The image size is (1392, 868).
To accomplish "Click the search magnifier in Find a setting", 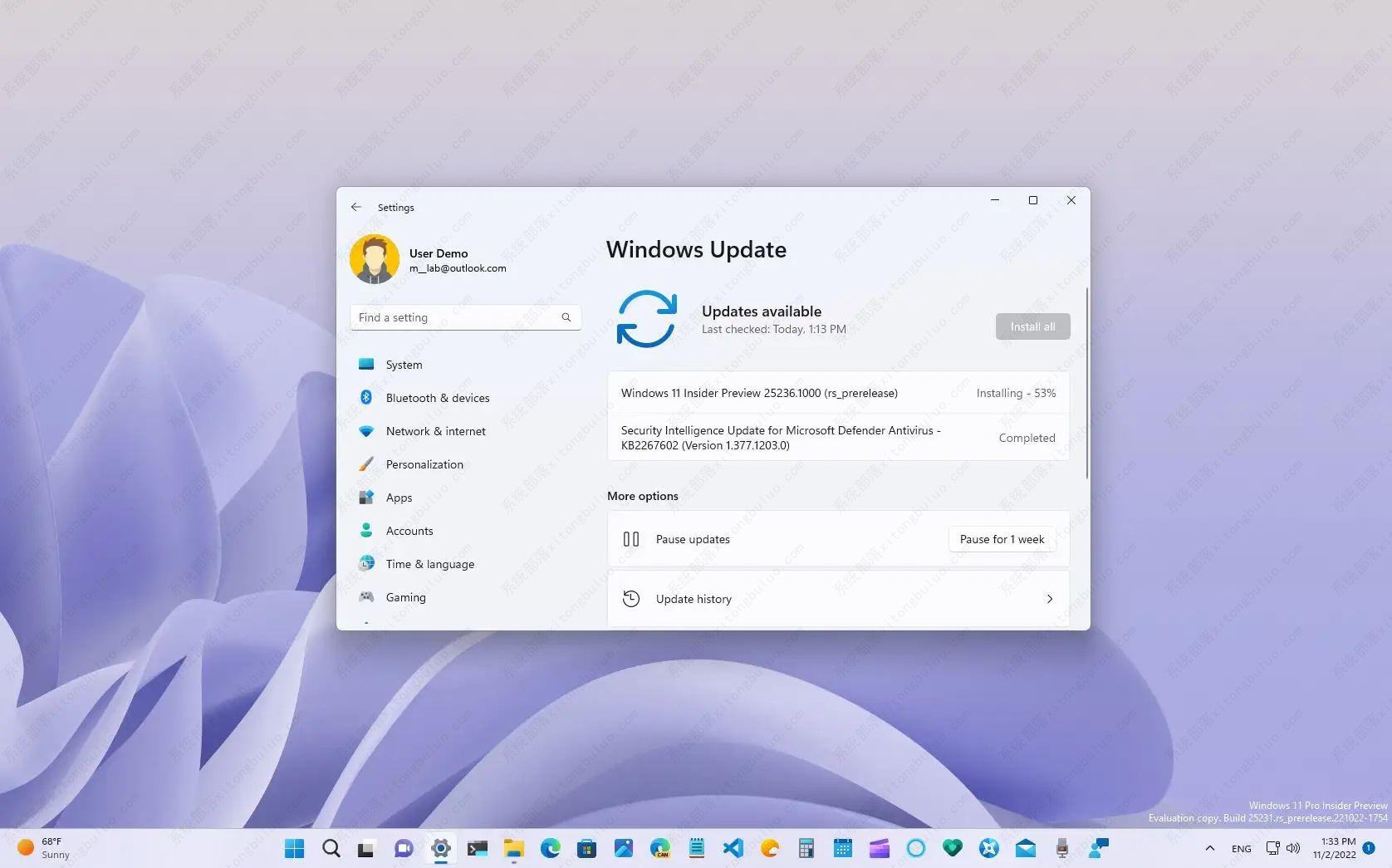I will 566,317.
